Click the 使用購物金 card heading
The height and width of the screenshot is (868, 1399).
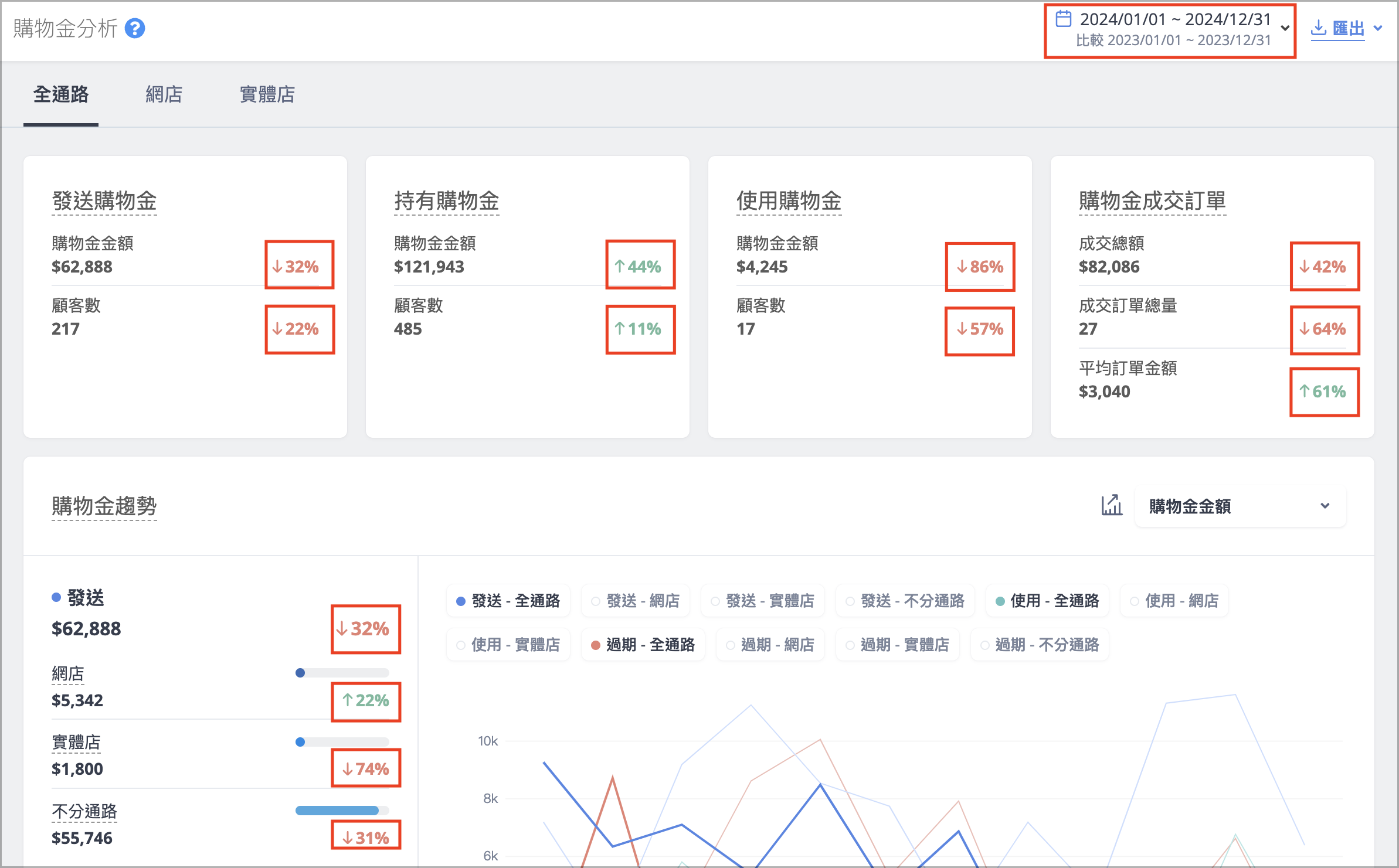(x=789, y=201)
